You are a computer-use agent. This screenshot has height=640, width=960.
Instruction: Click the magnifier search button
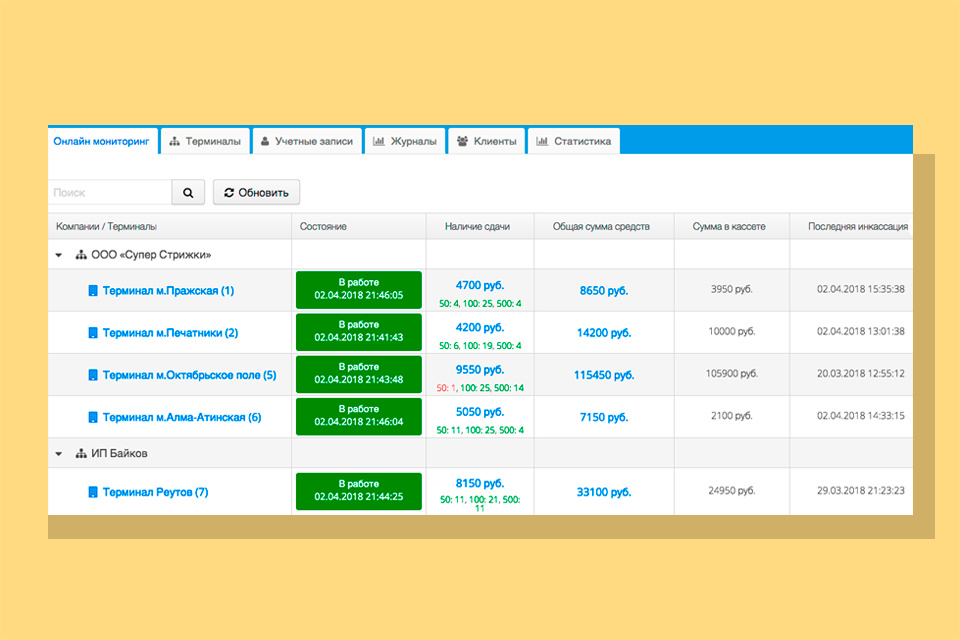pos(188,193)
